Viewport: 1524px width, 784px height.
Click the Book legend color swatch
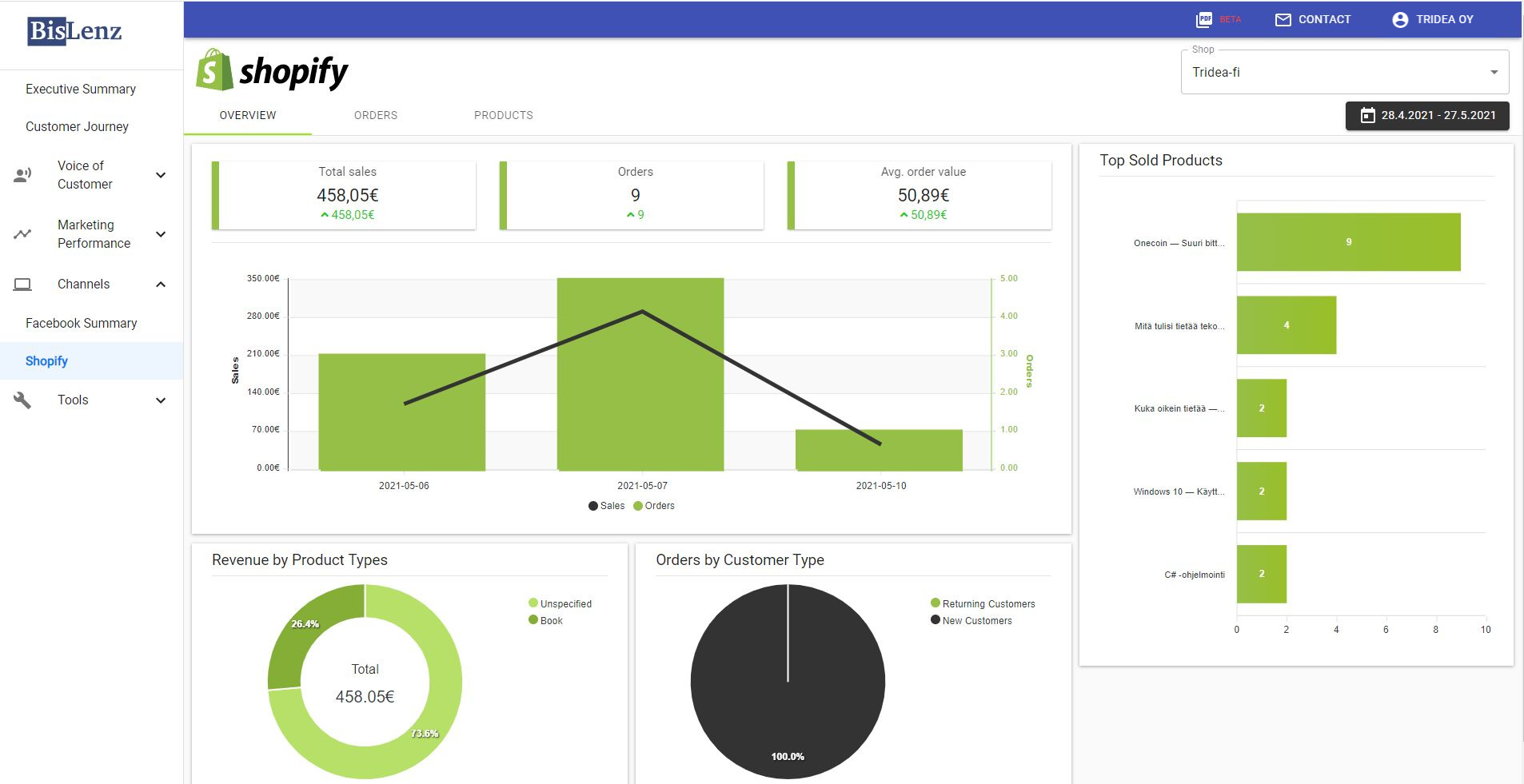[533, 620]
